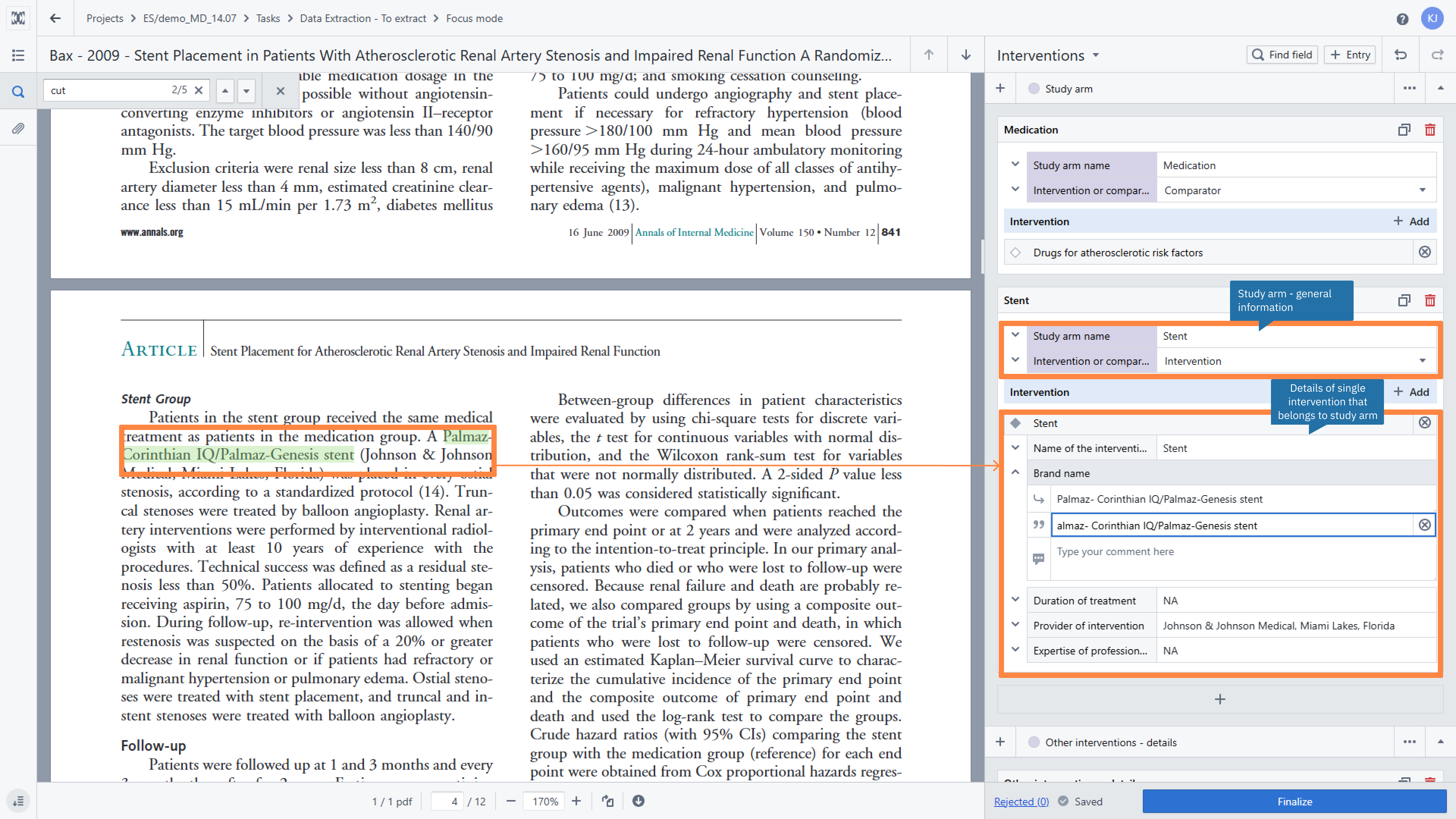Image resolution: width=1456 pixels, height=819 pixels.
Task: Duplicate the Medication study arm entry
Action: tap(1404, 130)
